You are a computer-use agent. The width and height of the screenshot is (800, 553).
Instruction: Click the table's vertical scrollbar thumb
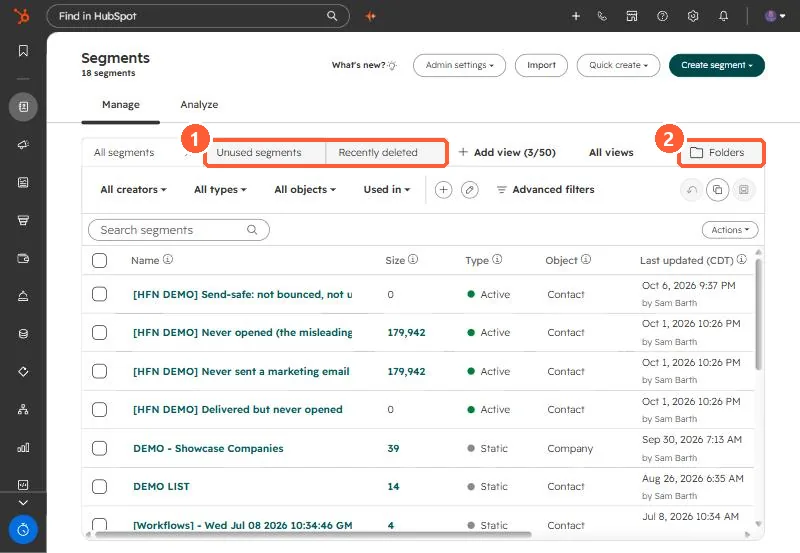click(x=758, y=314)
